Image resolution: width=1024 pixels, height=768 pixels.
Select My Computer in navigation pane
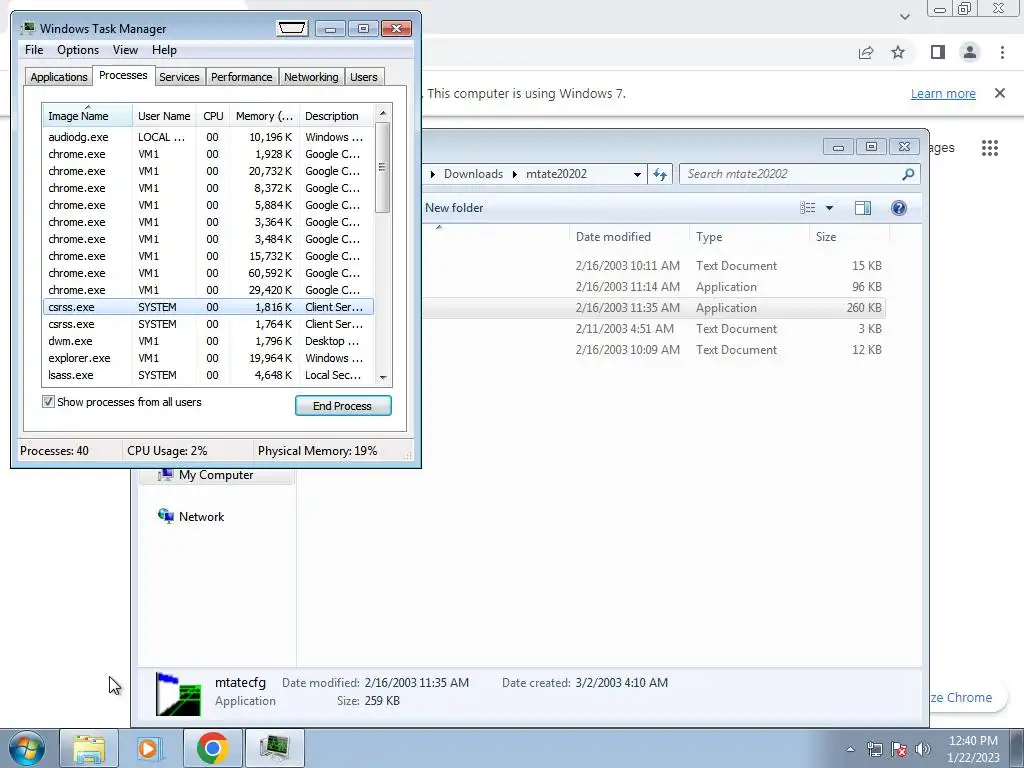(x=216, y=475)
